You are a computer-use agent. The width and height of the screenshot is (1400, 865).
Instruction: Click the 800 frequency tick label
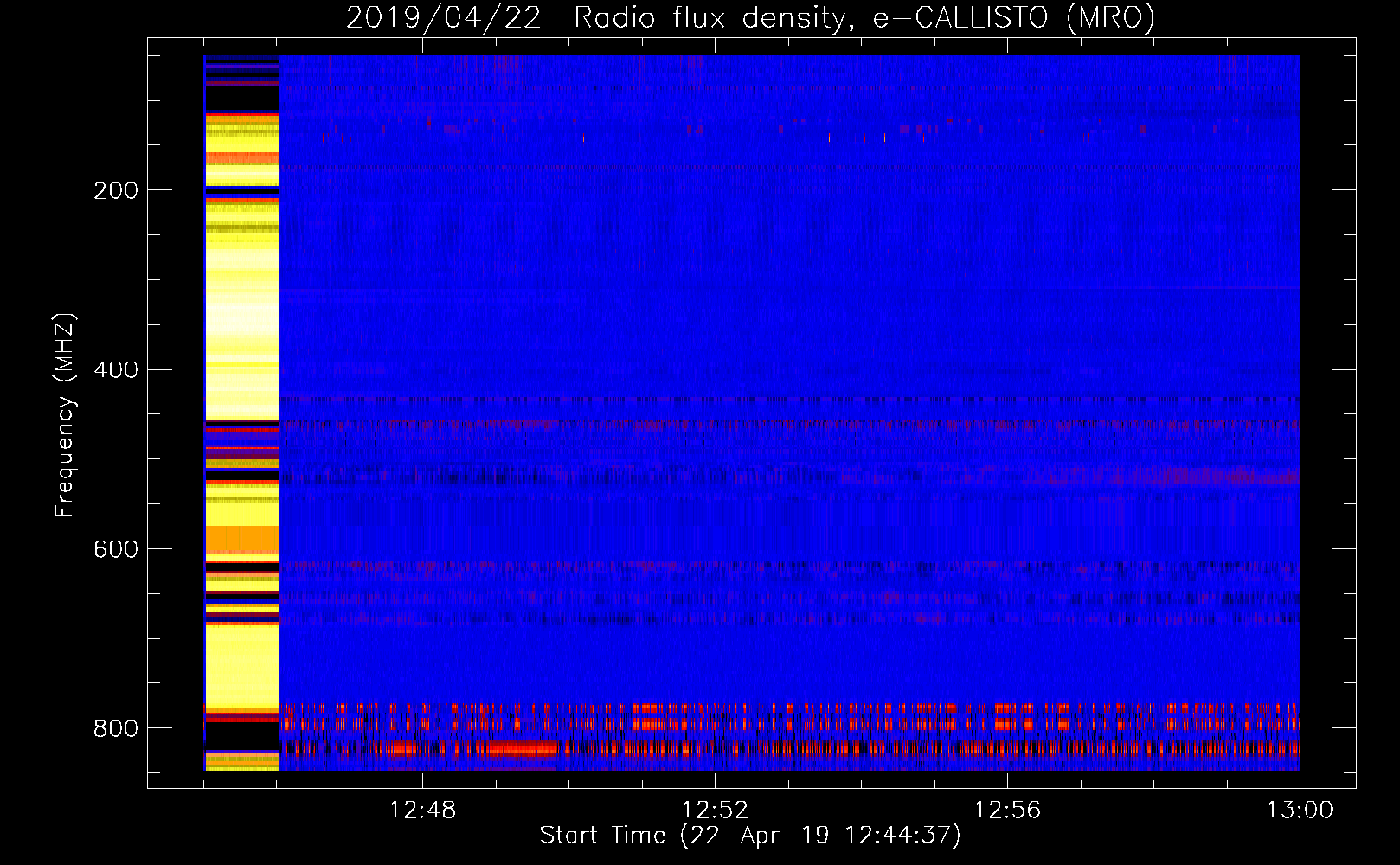click(x=116, y=728)
